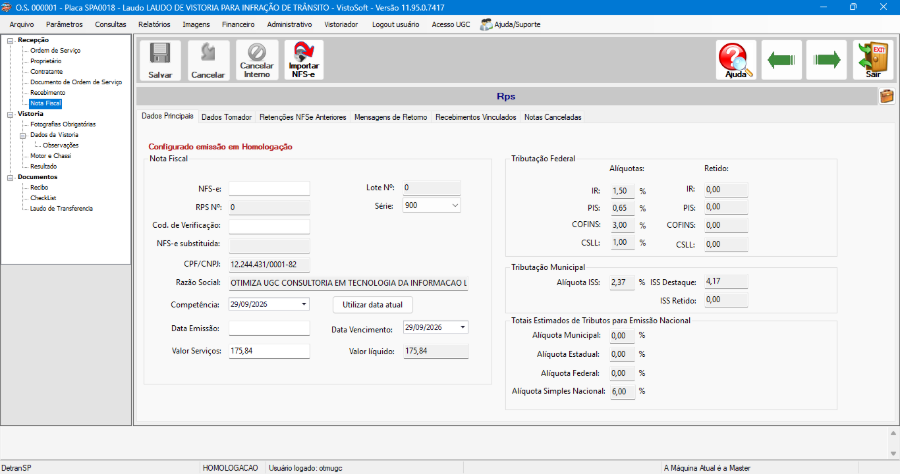Click the VistoSoft app icon in title bar
Viewport: 900px width, 474px height.
pyautogui.click(x=6, y=7)
